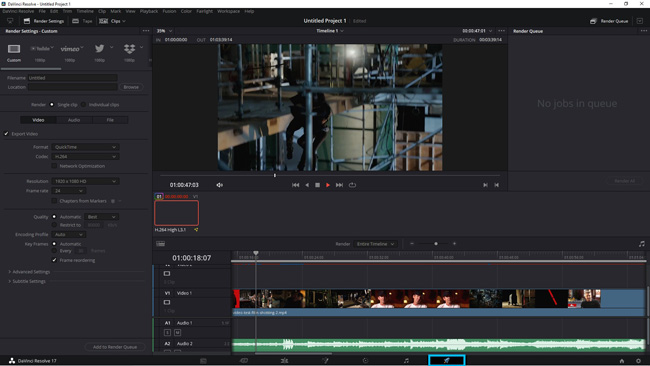Toggle the audio music note icon above timeline

[x=642, y=244]
